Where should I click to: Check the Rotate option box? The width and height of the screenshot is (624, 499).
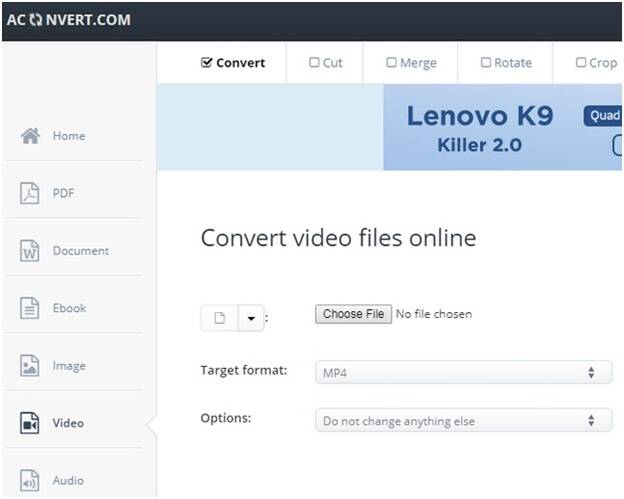[486, 62]
